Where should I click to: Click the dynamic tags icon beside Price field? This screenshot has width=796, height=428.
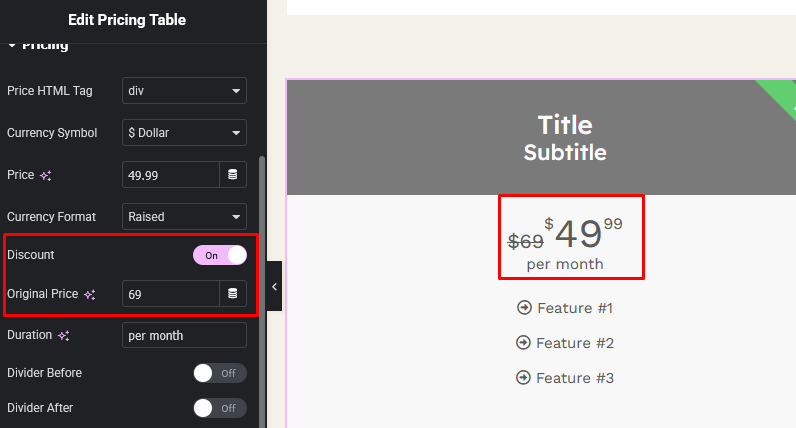tap(233, 175)
